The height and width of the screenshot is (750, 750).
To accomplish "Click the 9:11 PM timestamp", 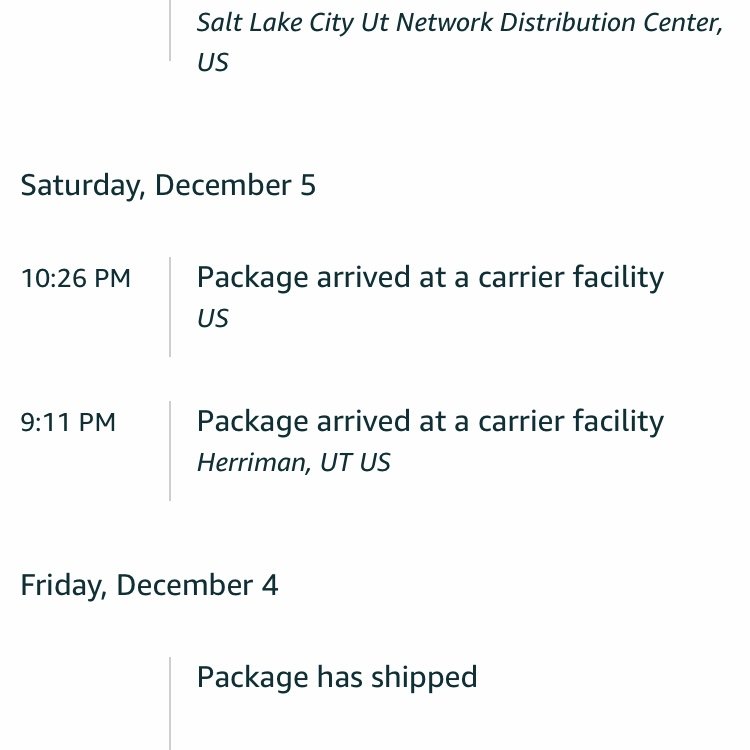I will pyautogui.click(x=68, y=422).
